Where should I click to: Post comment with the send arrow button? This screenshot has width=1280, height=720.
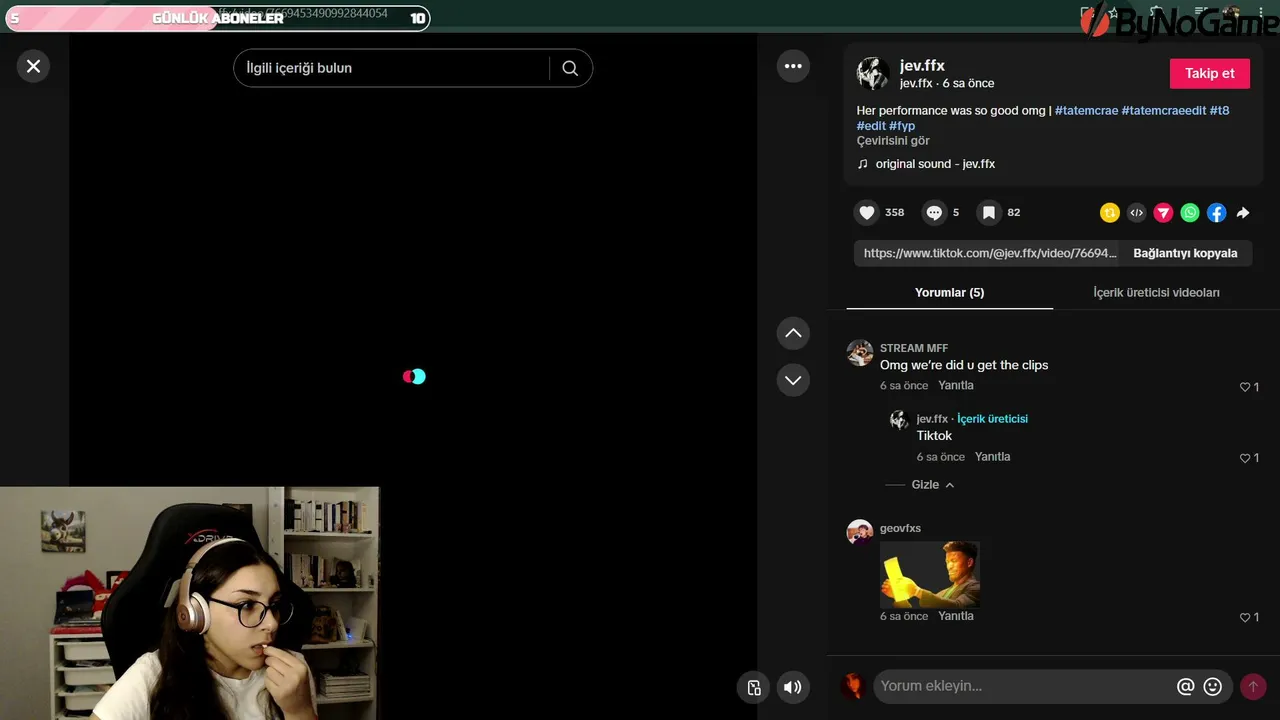click(1253, 687)
